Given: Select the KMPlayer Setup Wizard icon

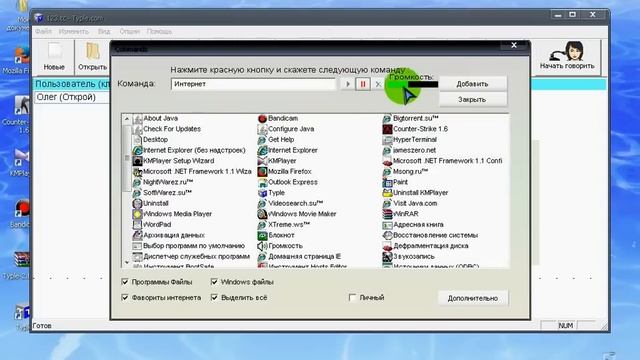Looking at the screenshot, I should coord(138,161).
